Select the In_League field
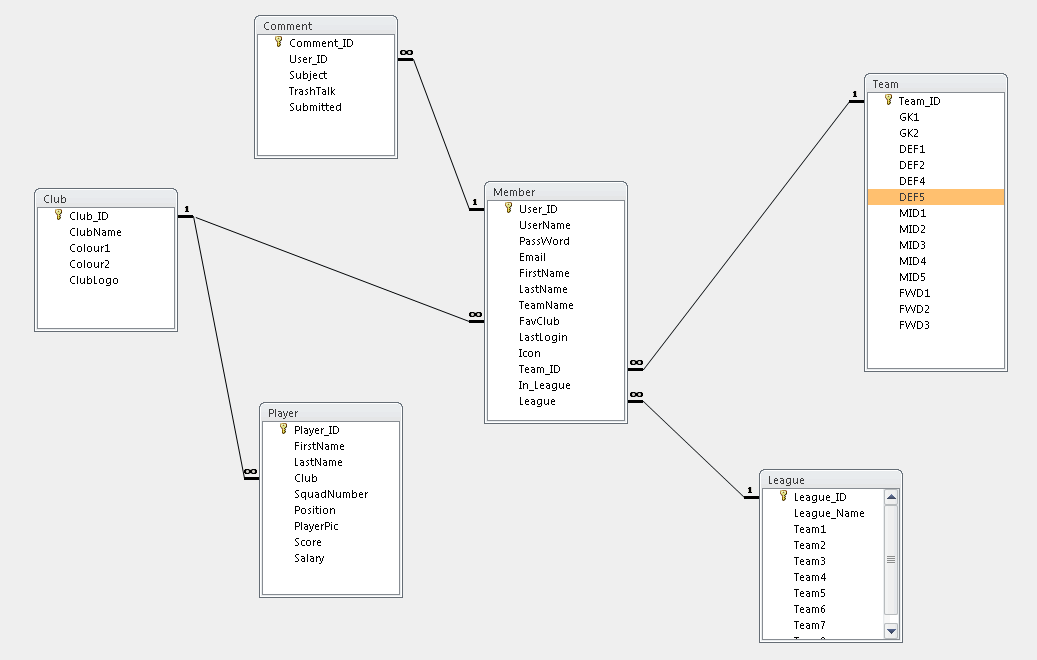Image resolution: width=1037 pixels, height=660 pixels. 544,385
